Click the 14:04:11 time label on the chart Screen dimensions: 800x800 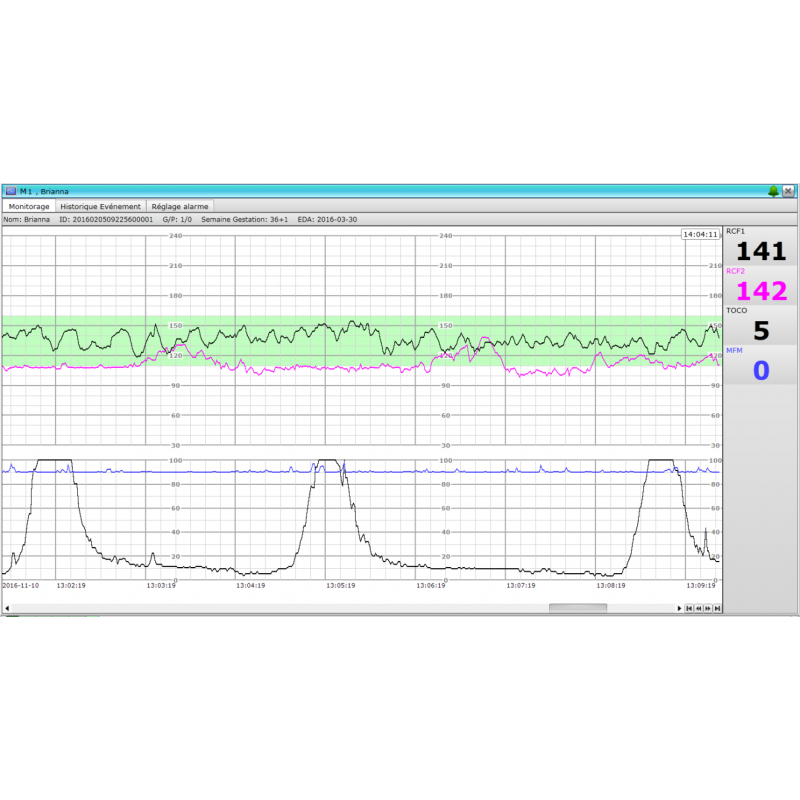pyautogui.click(x=700, y=234)
